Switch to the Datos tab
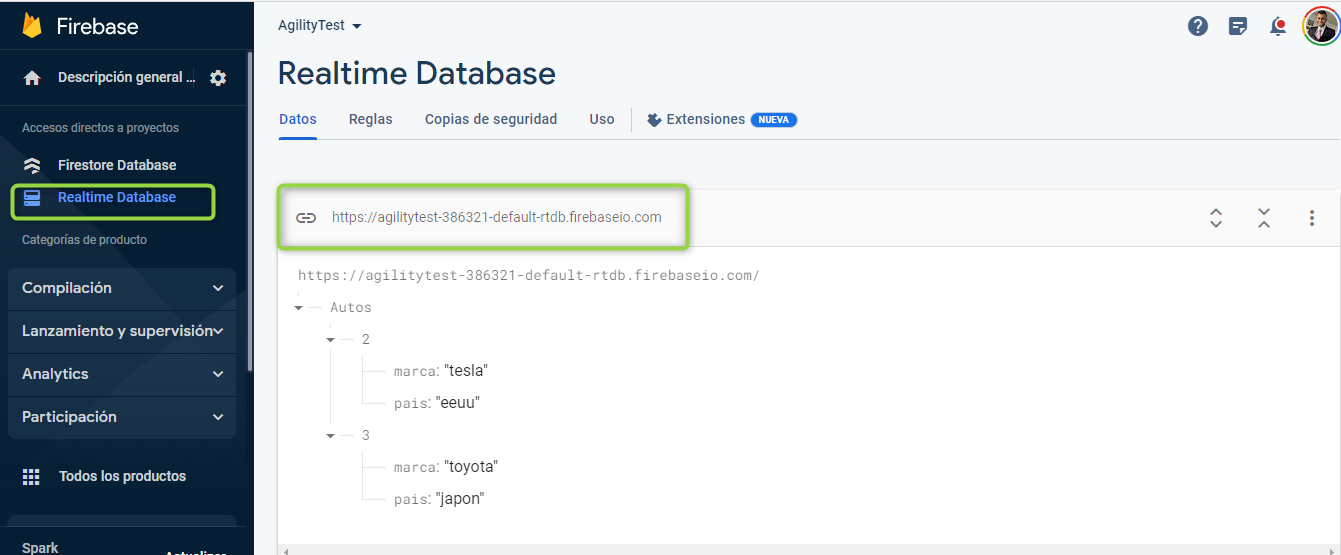This screenshot has height=555, width=1341. (x=298, y=119)
